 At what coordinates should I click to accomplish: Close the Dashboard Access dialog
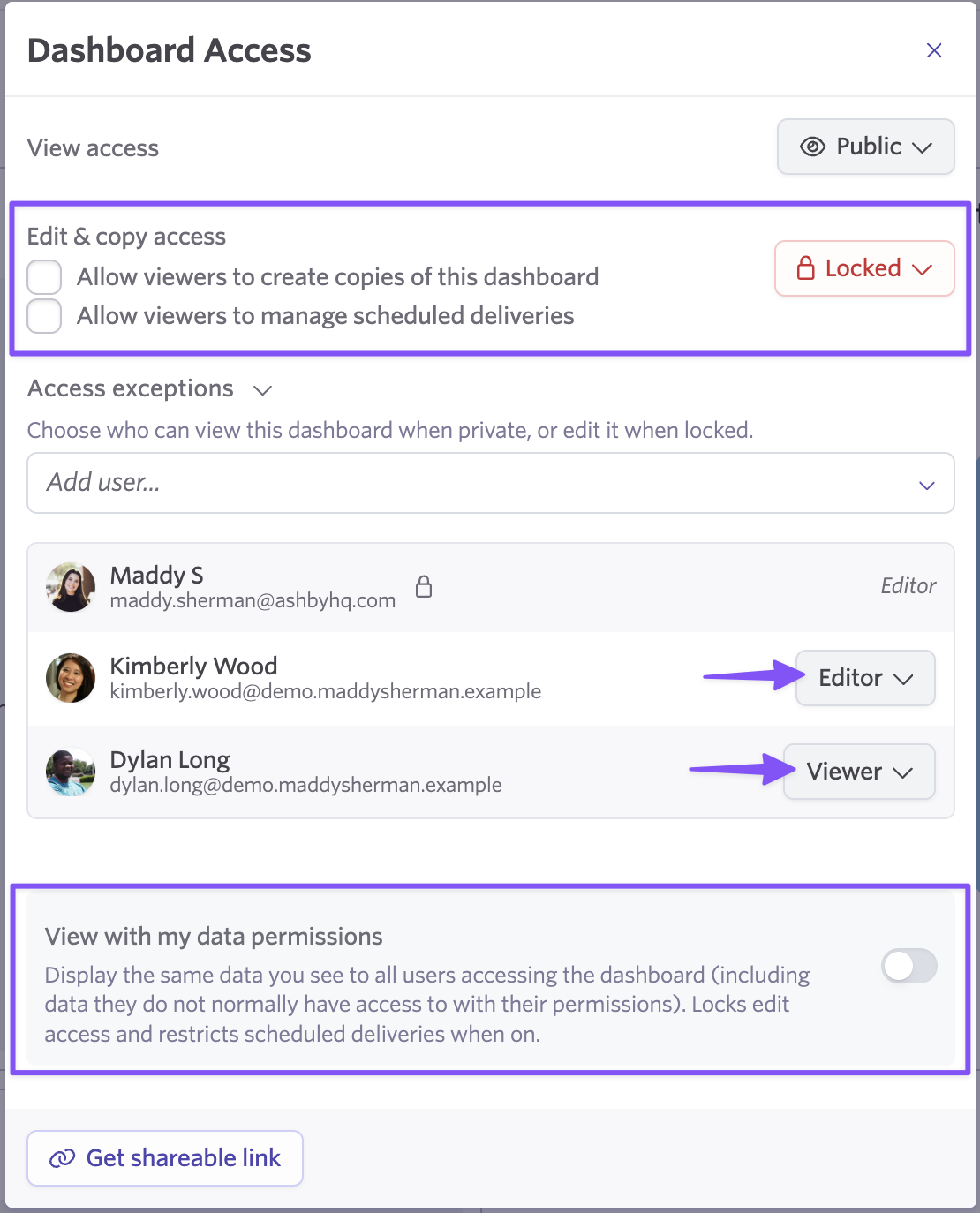(934, 50)
